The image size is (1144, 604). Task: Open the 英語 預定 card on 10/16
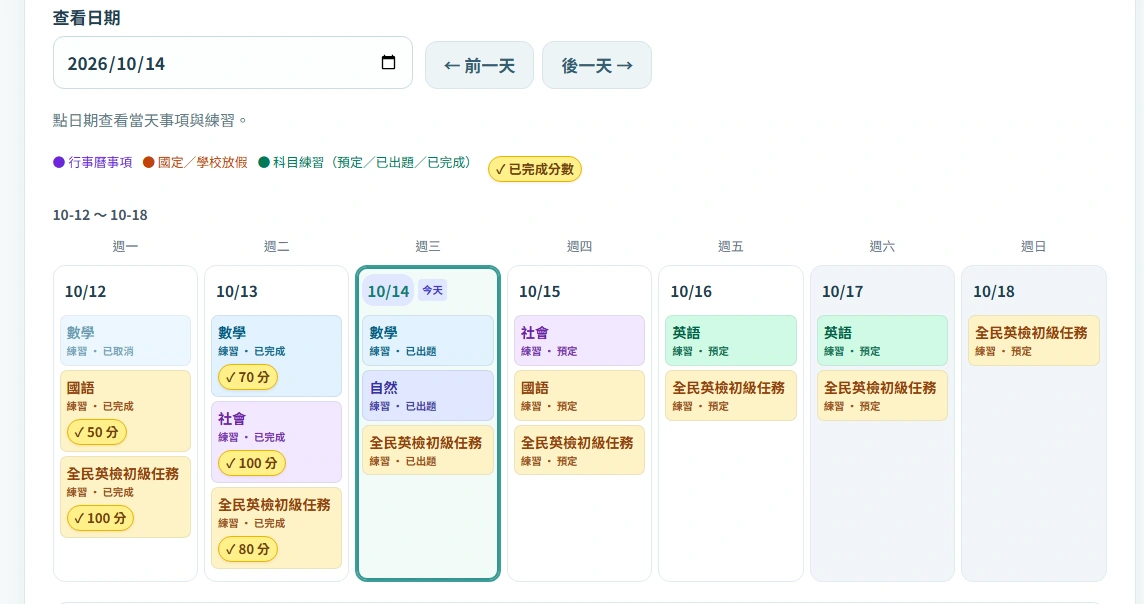pyautogui.click(x=730, y=341)
